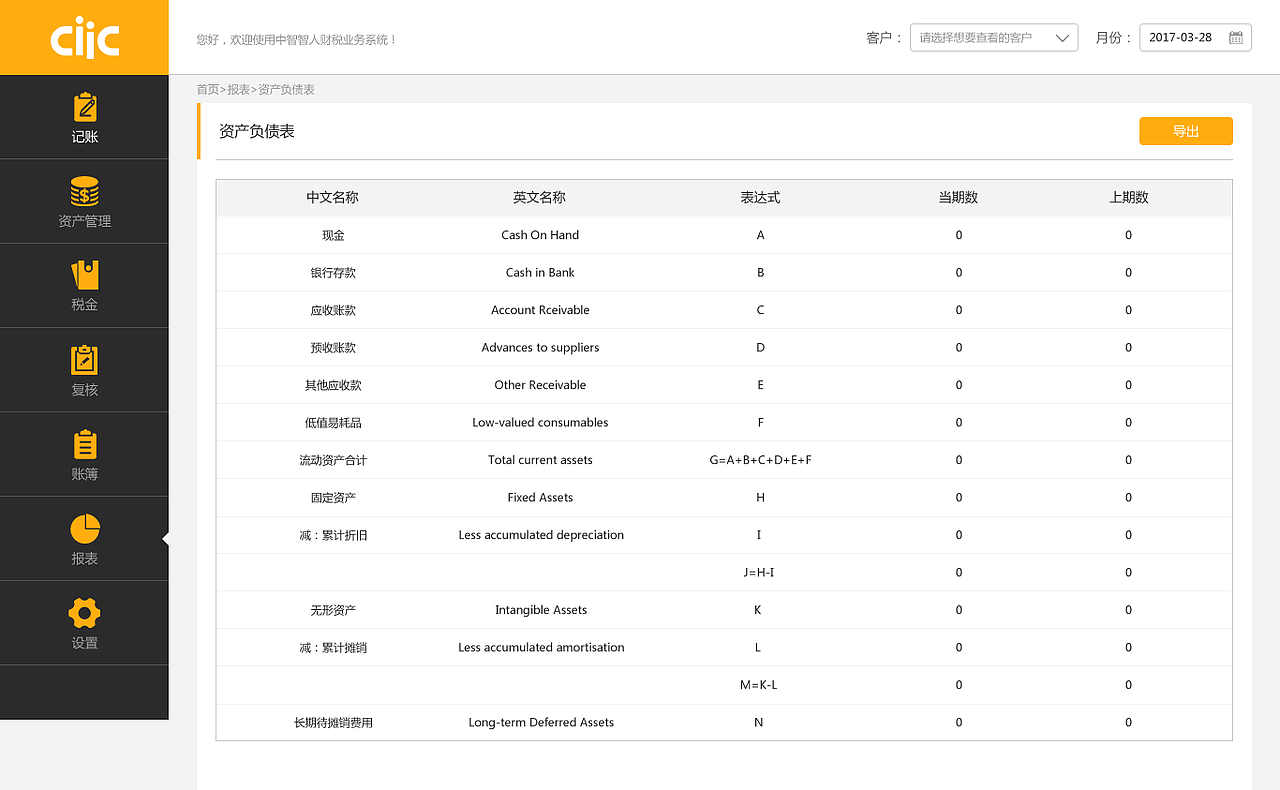Image resolution: width=1280 pixels, height=790 pixels.
Task: Open 资产管理 coin stack icon
Action: (84, 191)
